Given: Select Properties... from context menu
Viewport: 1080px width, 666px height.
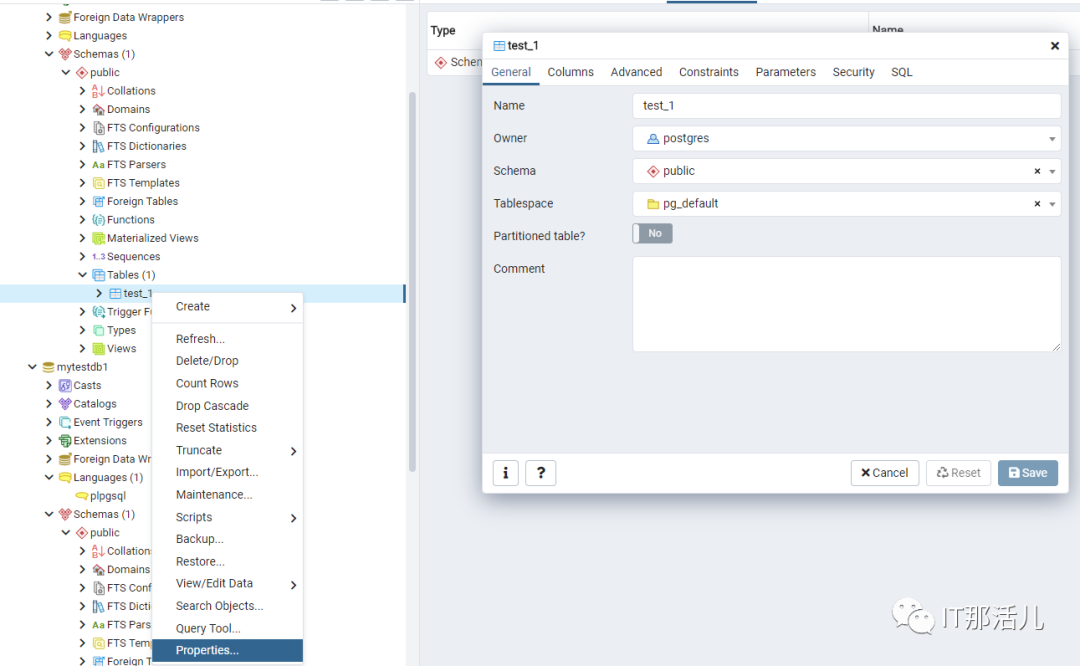Looking at the screenshot, I should click(207, 651).
